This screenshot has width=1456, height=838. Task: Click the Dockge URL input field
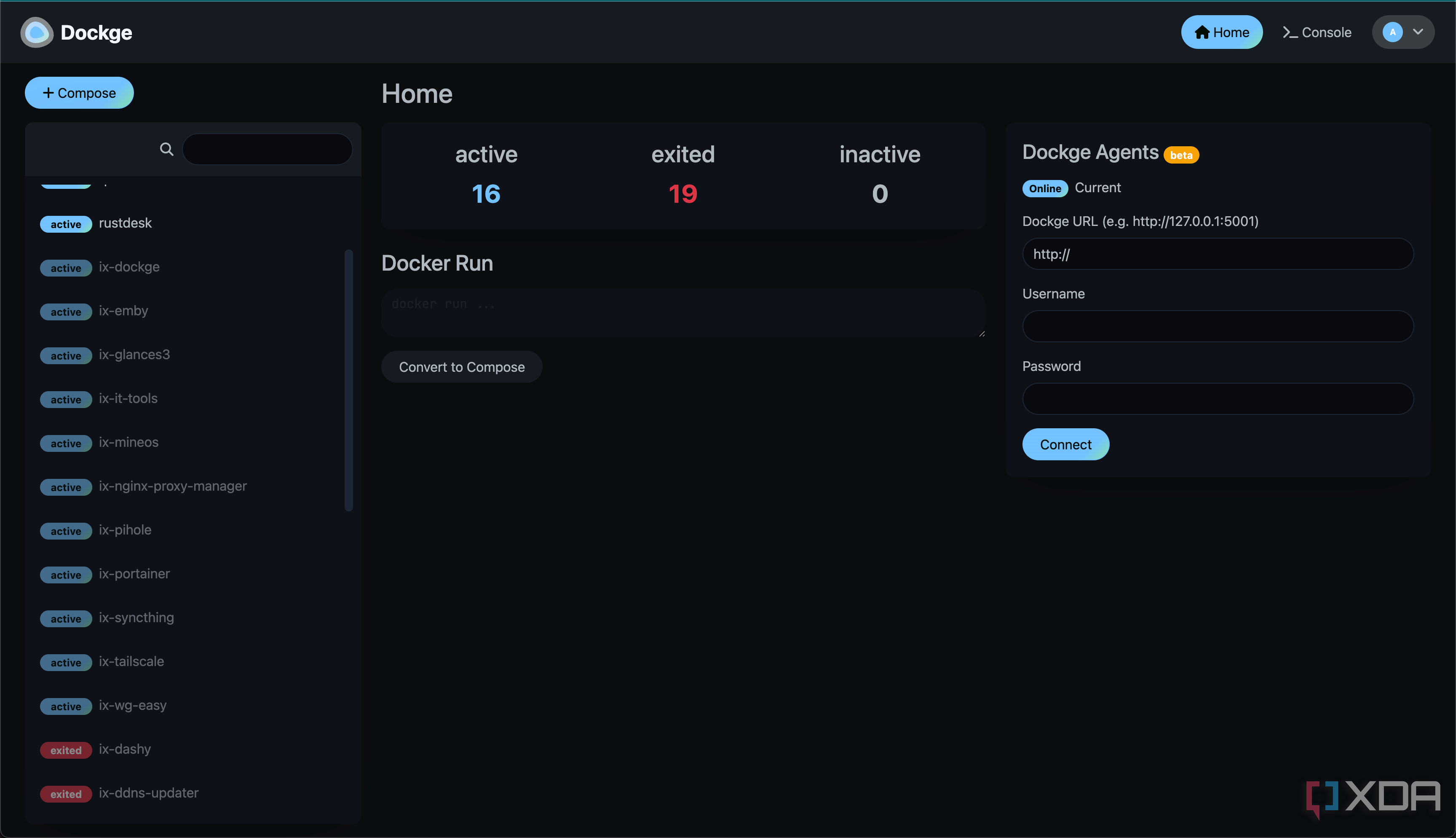(x=1218, y=254)
